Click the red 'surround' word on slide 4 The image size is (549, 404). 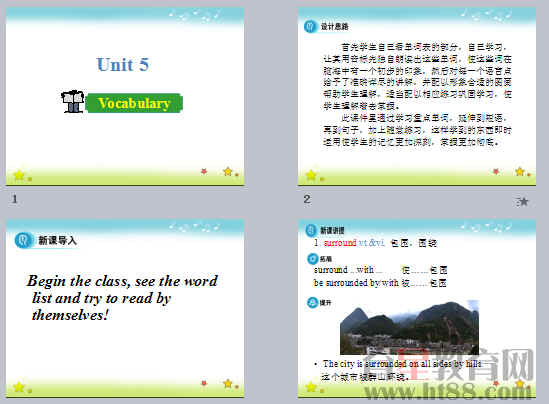(x=340, y=243)
